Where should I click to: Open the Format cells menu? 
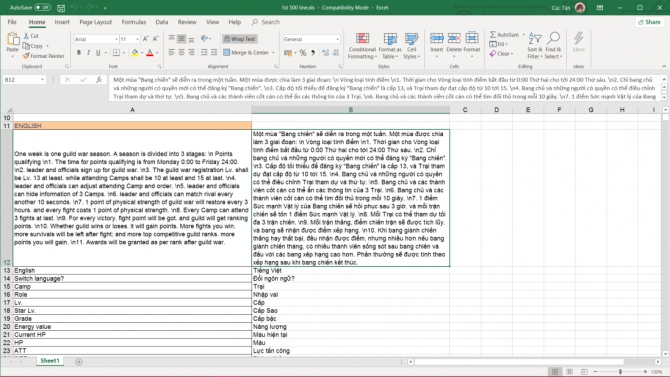point(472,44)
